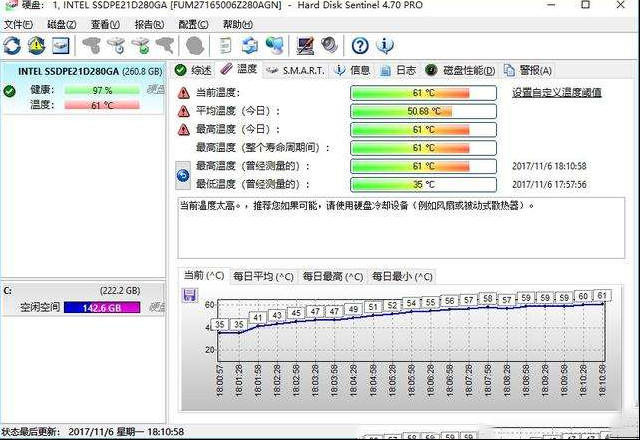
Task: Select the 每日最小 (^C) graph tab
Action: (402, 277)
